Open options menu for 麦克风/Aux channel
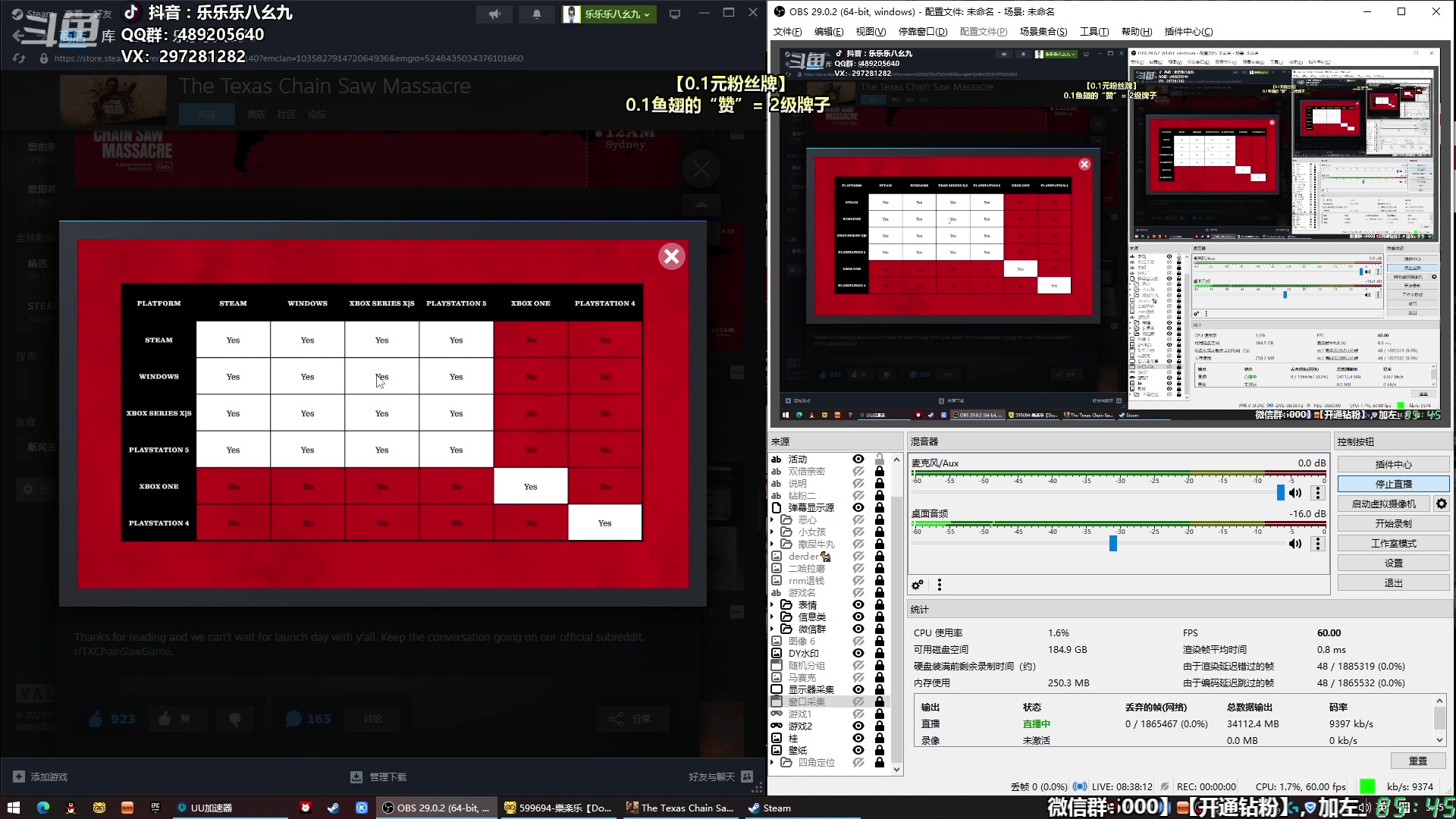Image resolution: width=1456 pixels, height=819 pixels. (1318, 493)
